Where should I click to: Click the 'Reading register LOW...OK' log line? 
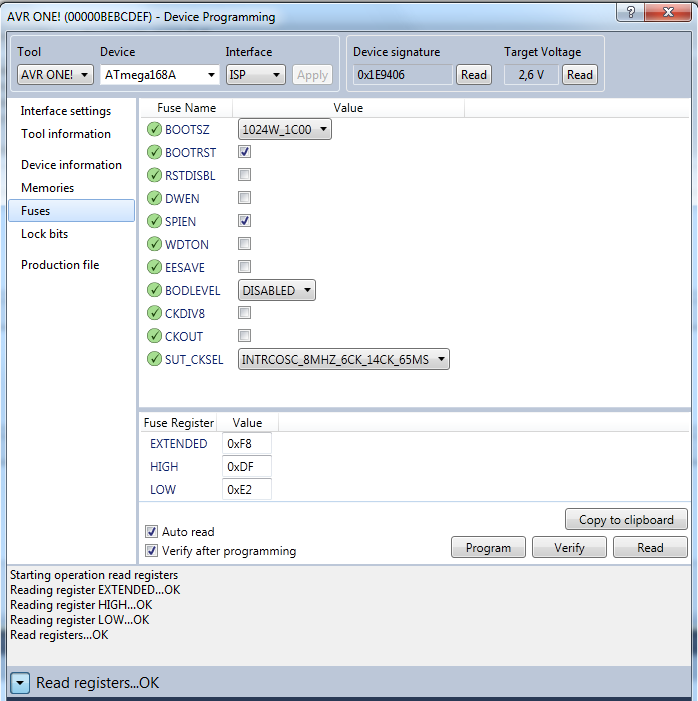80,620
